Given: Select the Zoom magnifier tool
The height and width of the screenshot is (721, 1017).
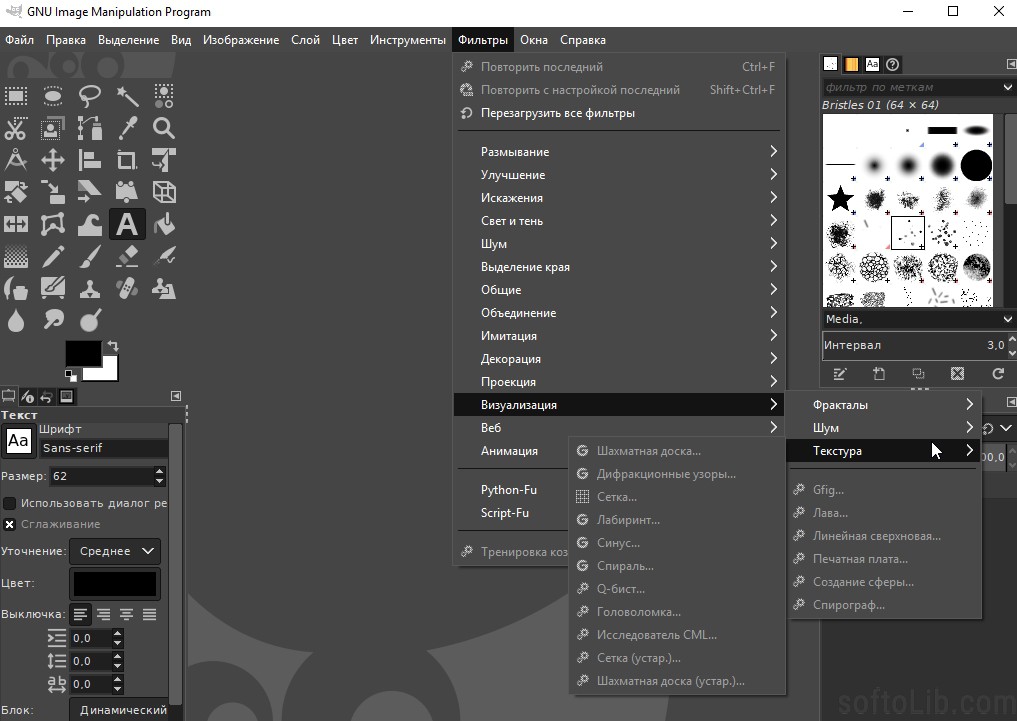Looking at the screenshot, I should (x=163, y=128).
